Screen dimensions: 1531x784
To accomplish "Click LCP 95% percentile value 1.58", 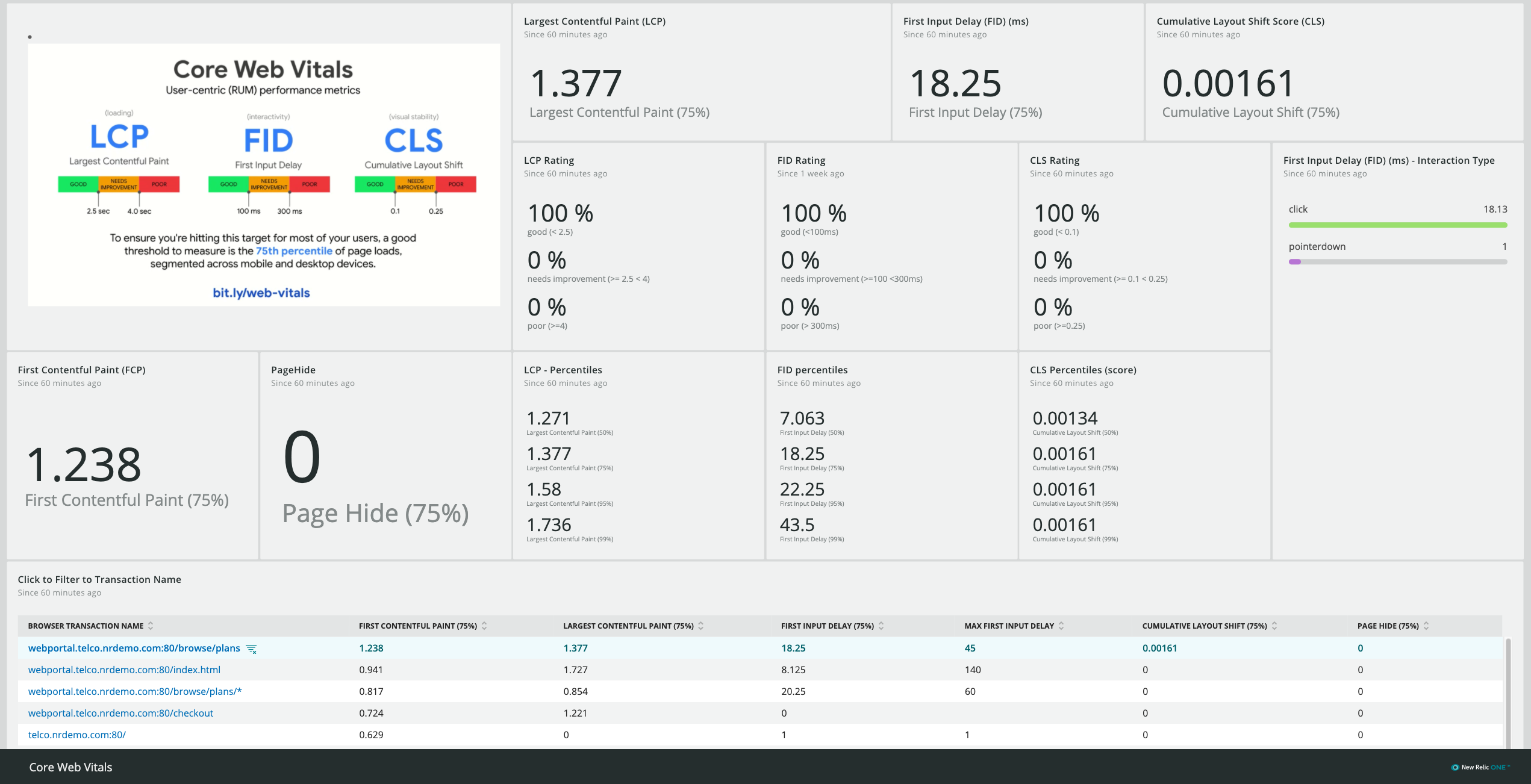I will pos(544,489).
